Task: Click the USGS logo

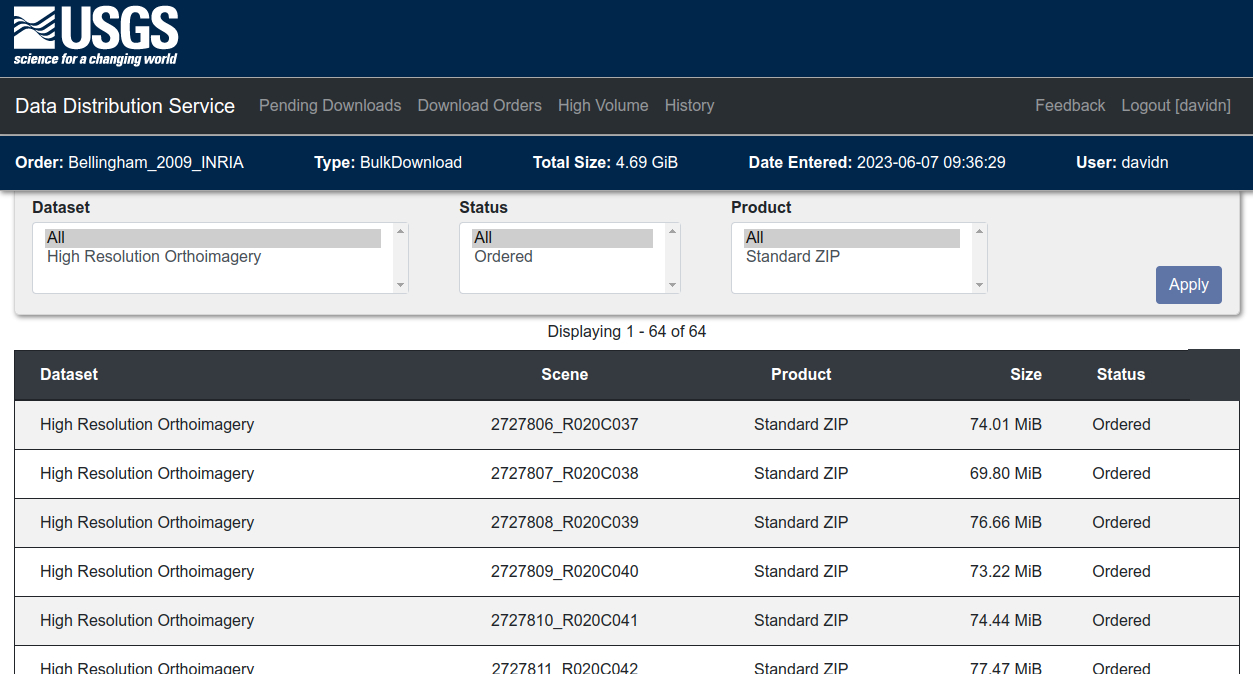Action: (96, 37)
